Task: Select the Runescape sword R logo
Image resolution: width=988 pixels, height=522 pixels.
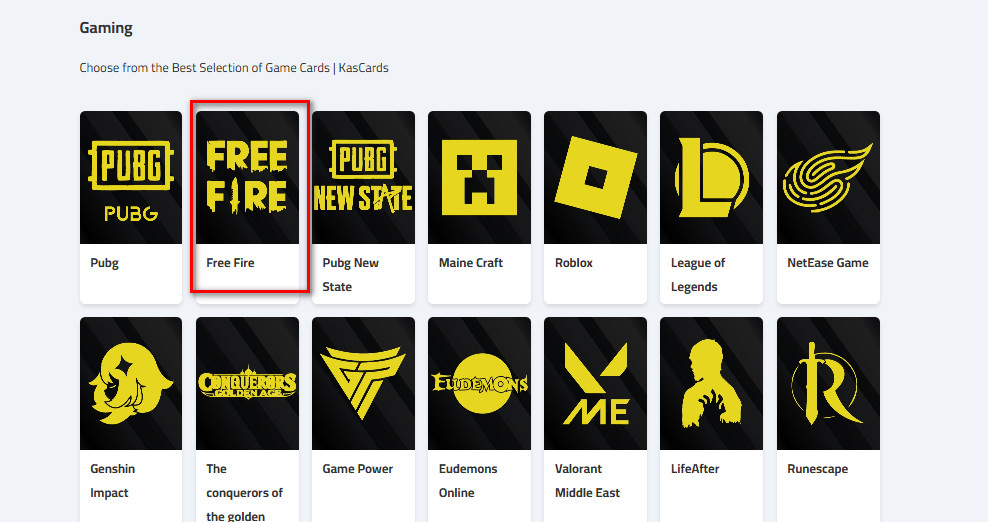Action: pyautogui.click(x=828, y=383)
